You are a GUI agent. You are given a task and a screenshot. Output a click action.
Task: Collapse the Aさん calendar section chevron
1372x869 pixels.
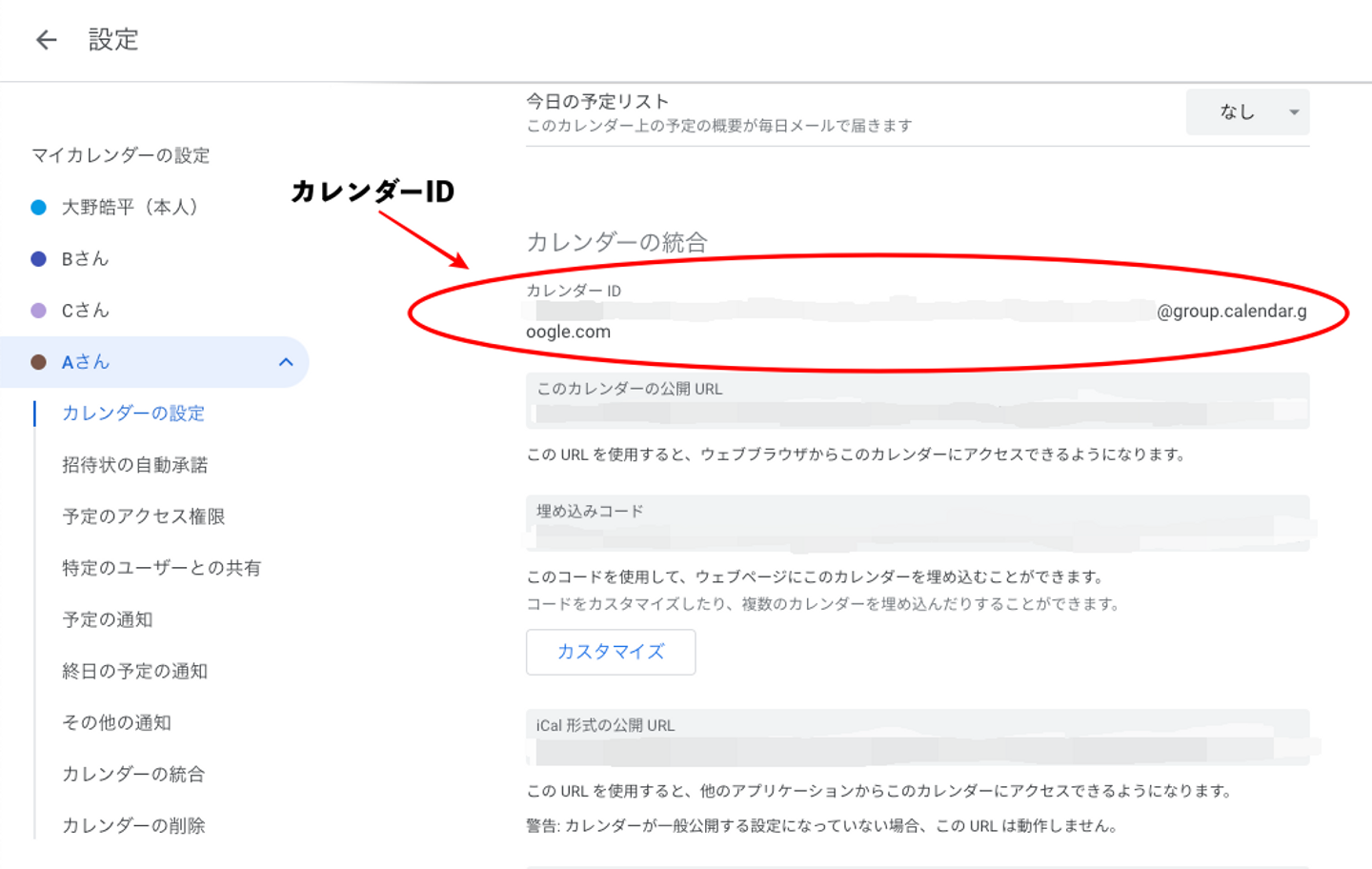point(286,362)
